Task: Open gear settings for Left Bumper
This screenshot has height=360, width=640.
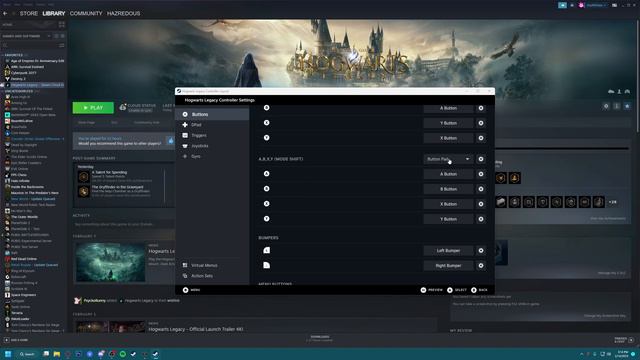Action: point(481,251)
